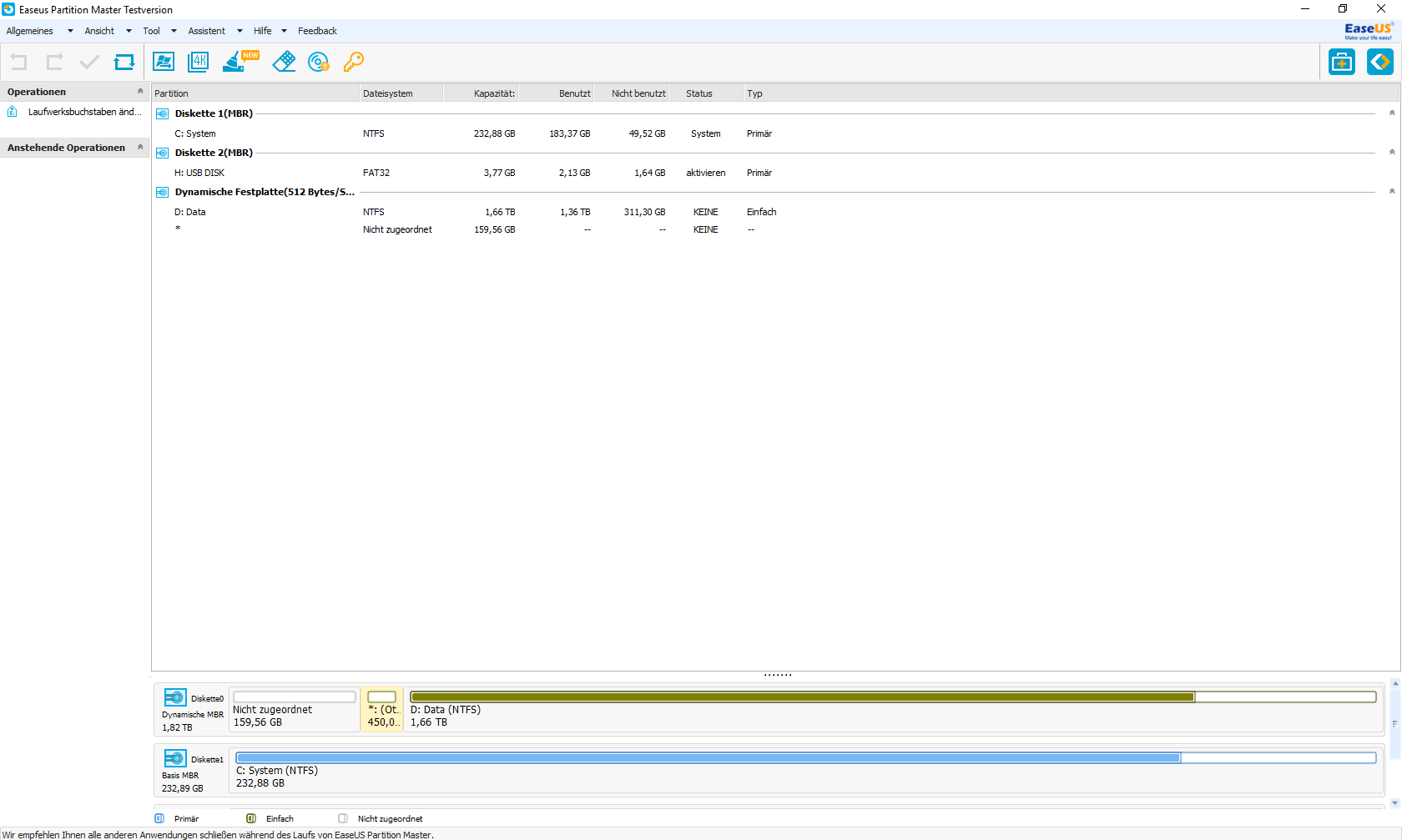The height and width of the screenshot is (840, 1402).
Task: Click the Dynamische MBR label under Diskette0
Action: 193,715
